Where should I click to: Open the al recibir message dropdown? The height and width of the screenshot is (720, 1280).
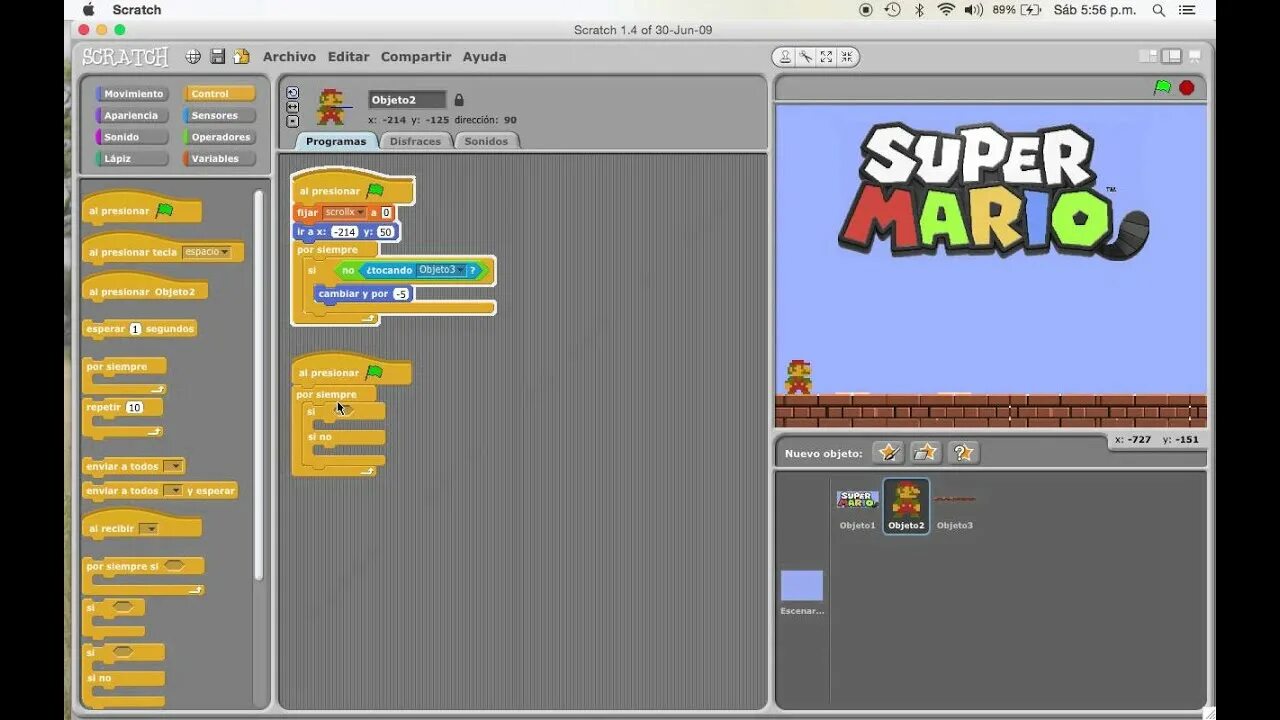pos(148,529)
